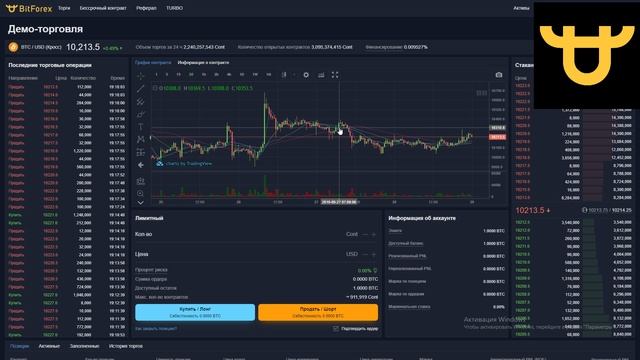Select the Заполненные tab
This screenshot has width=640, height=360.
tap(84, 346)
